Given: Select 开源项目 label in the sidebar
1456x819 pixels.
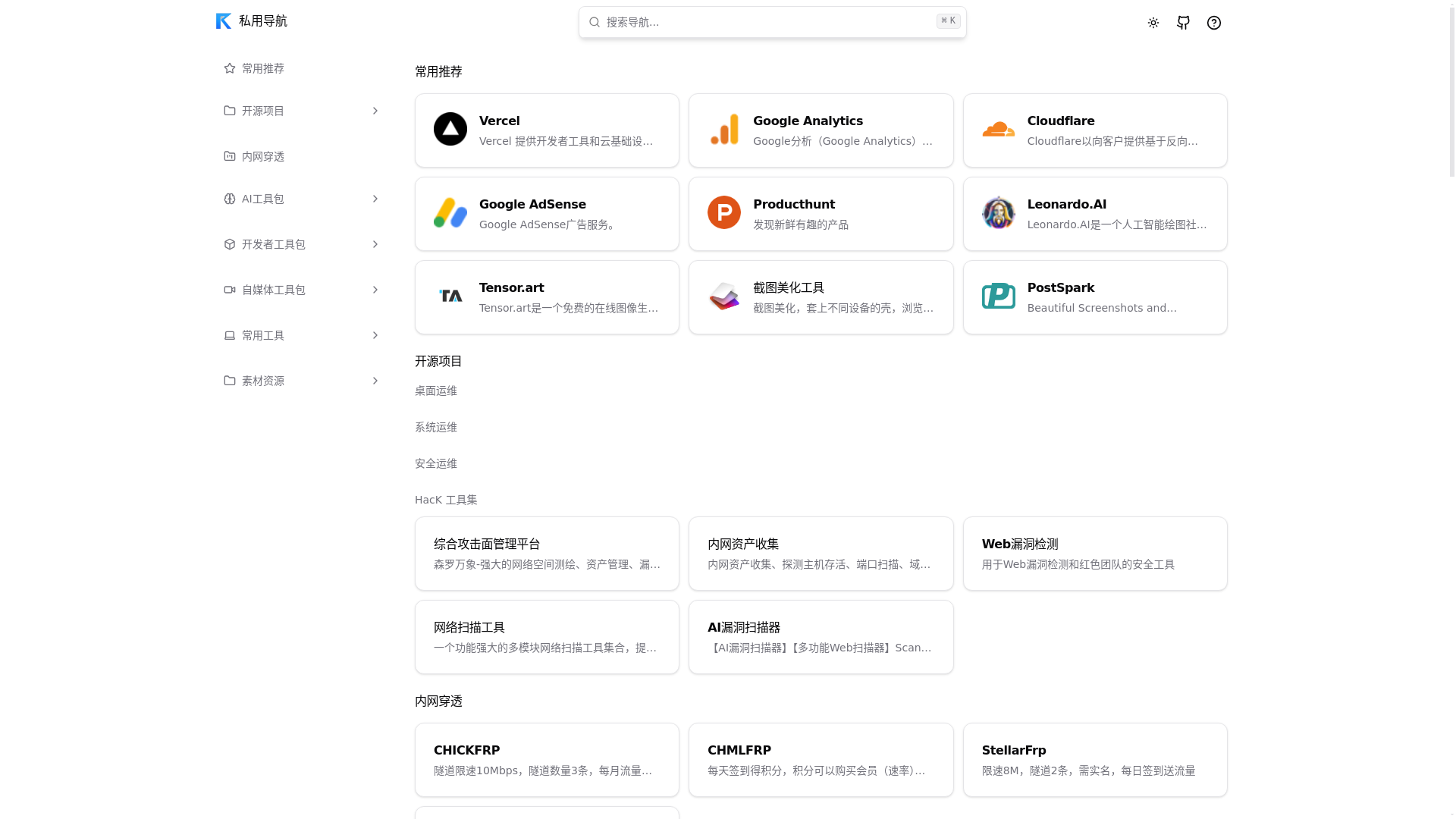Looking at the screenshot, I should (x=263, y=111).
